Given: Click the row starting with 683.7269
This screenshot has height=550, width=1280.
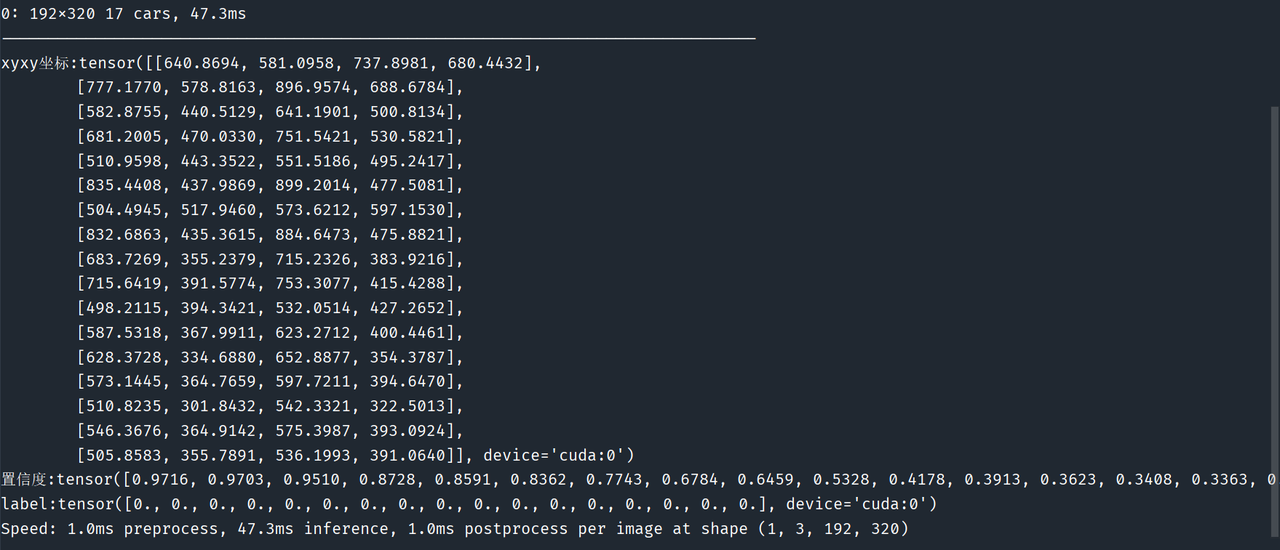Looking at the screenshot, I should pyautogui.click(x=270, y=259).
